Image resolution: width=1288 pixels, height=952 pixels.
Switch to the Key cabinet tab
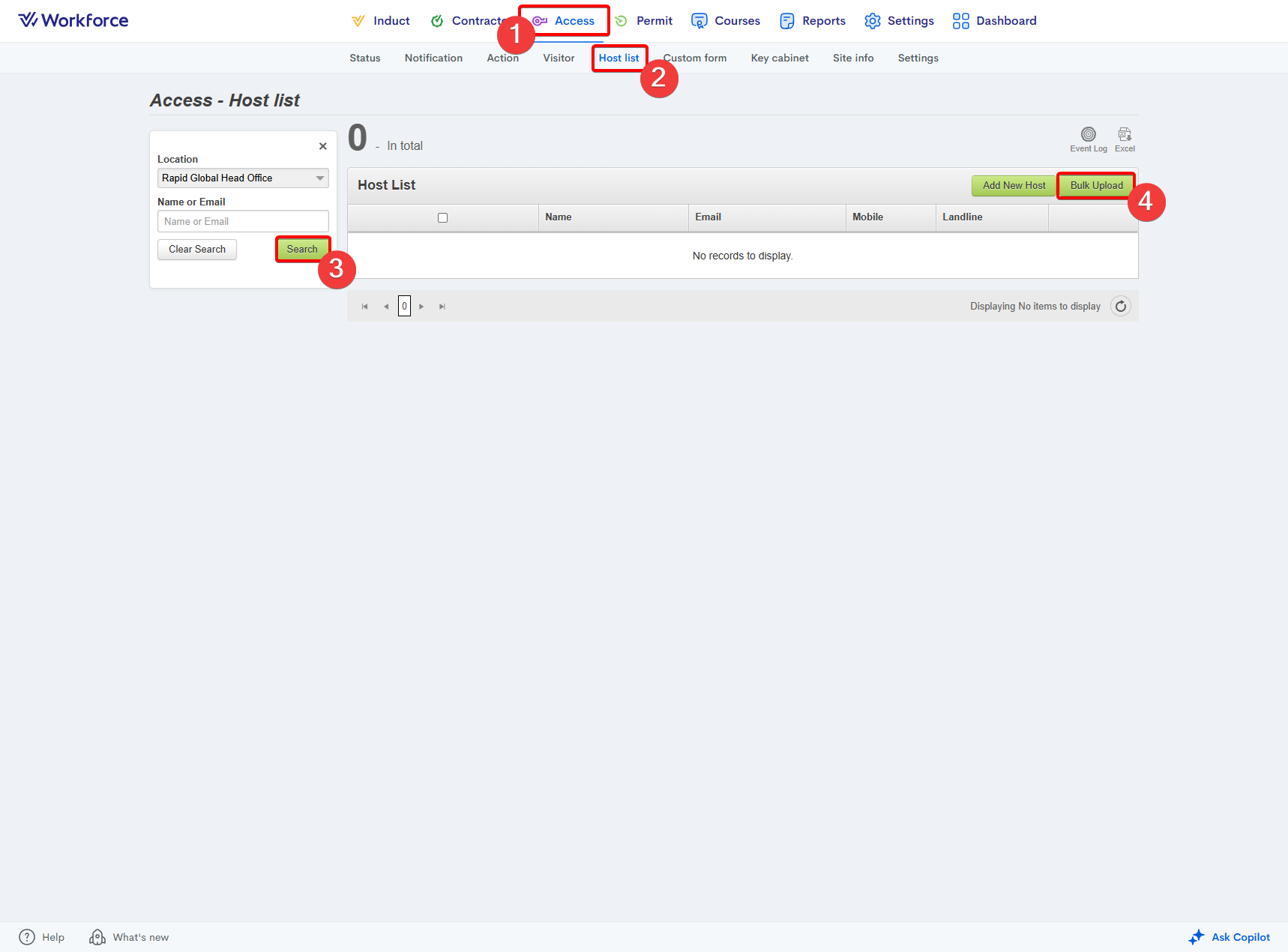(x=779, y=58)
